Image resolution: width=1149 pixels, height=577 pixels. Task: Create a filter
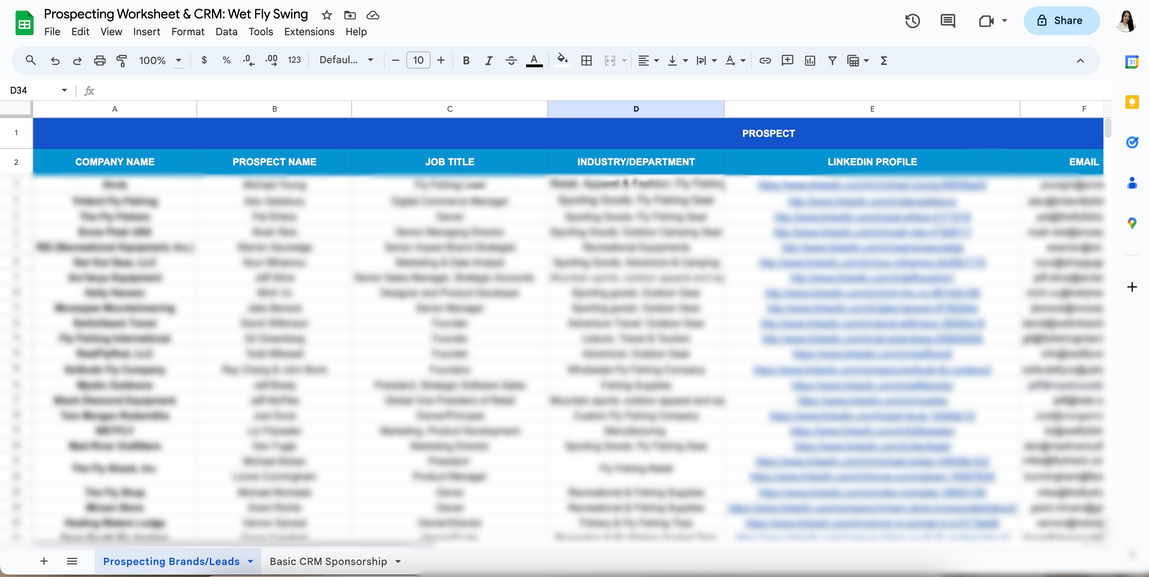point(832,61)
